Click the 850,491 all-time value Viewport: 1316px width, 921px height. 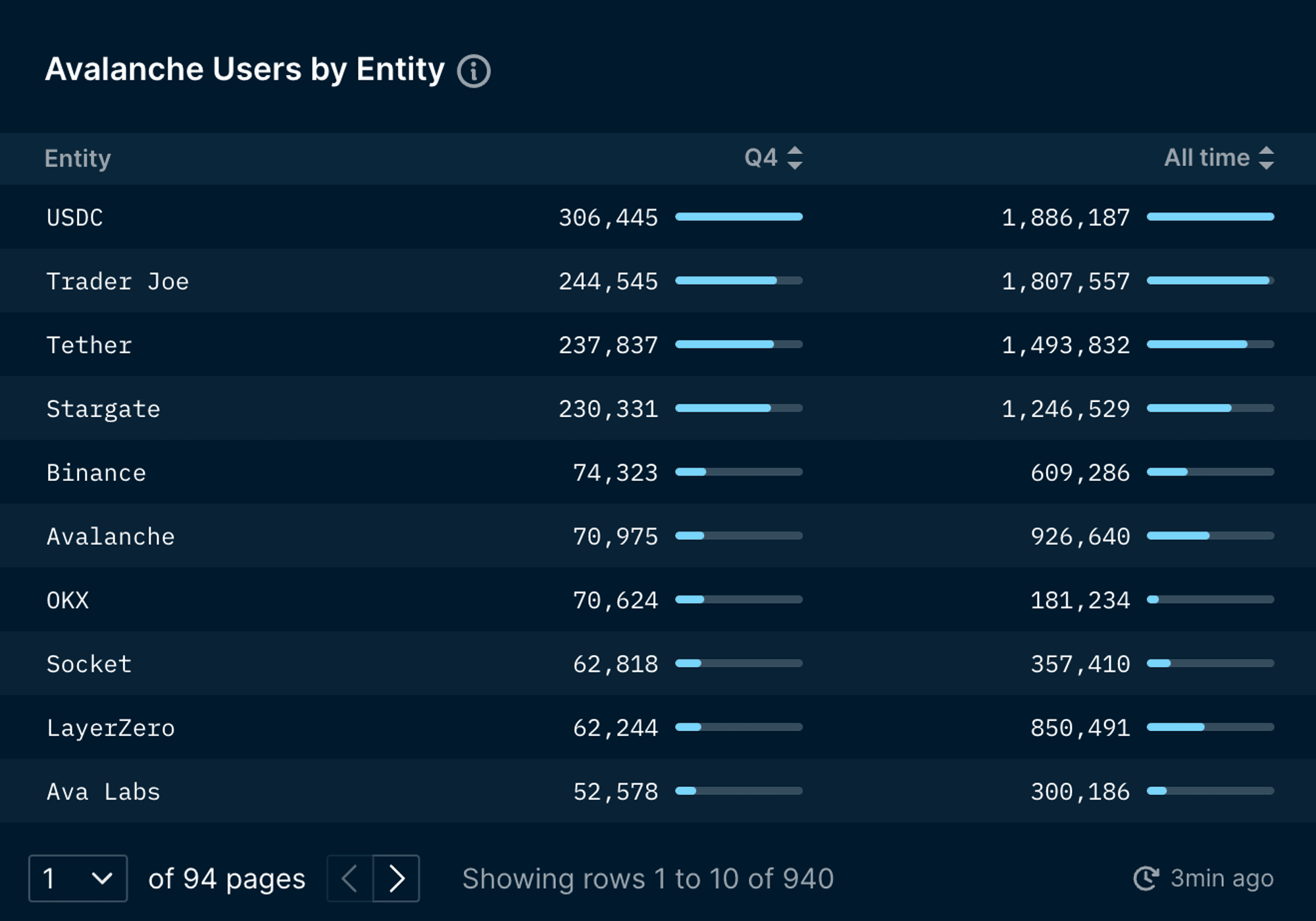point(1080,728)
